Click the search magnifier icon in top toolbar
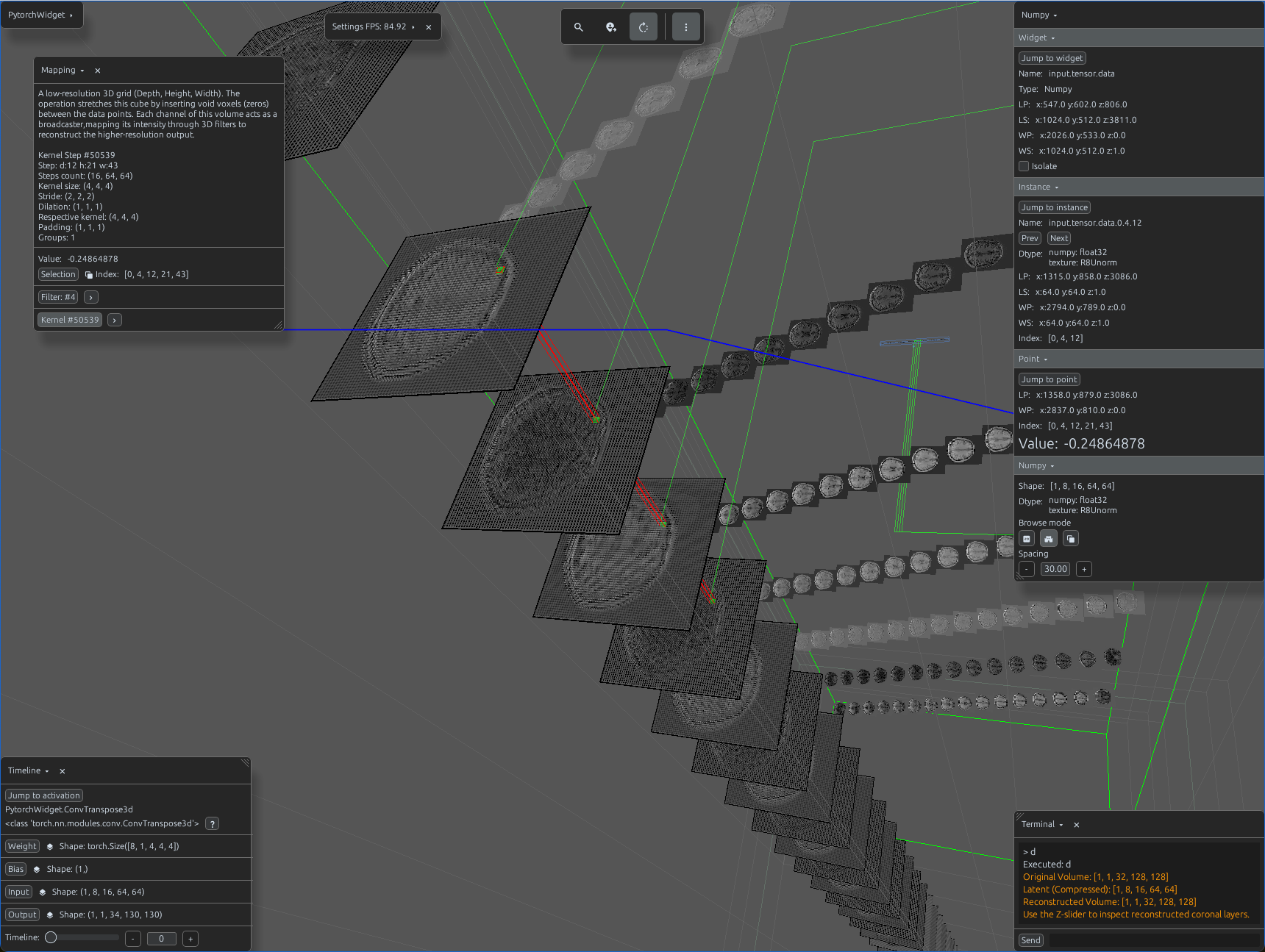Viewport: 1265px width, 952px height. (x=579, y=27)
